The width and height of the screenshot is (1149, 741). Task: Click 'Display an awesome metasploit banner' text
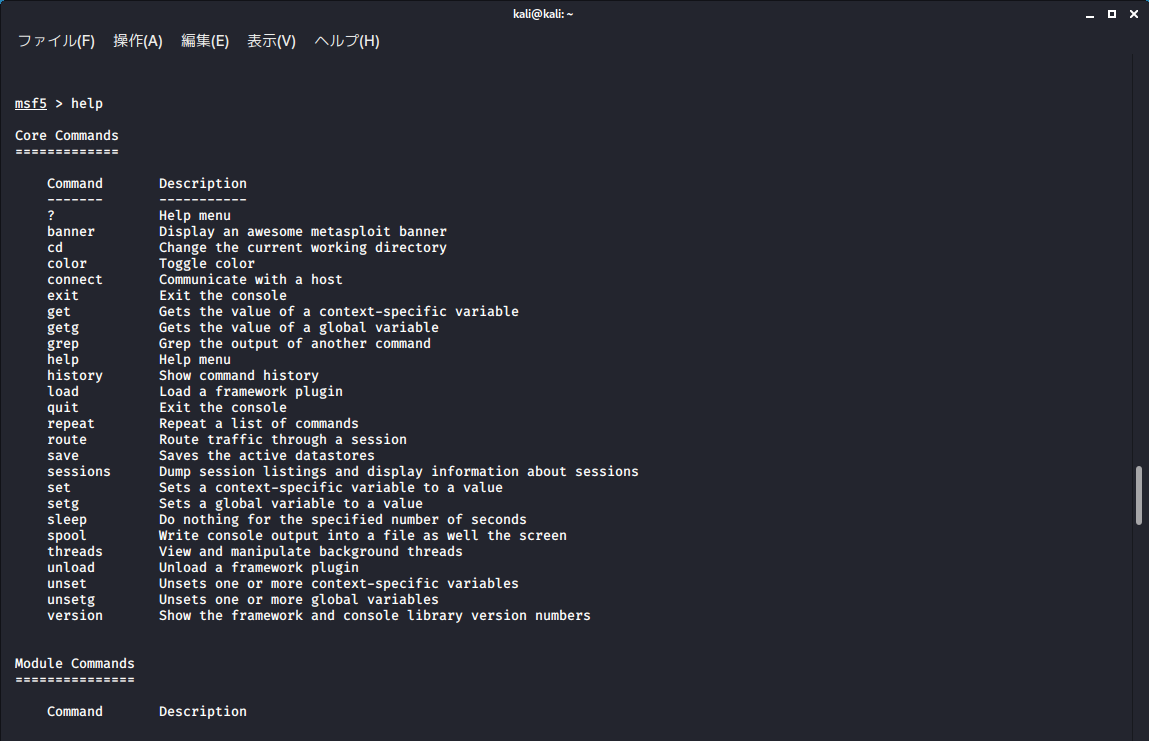[303, 232]
